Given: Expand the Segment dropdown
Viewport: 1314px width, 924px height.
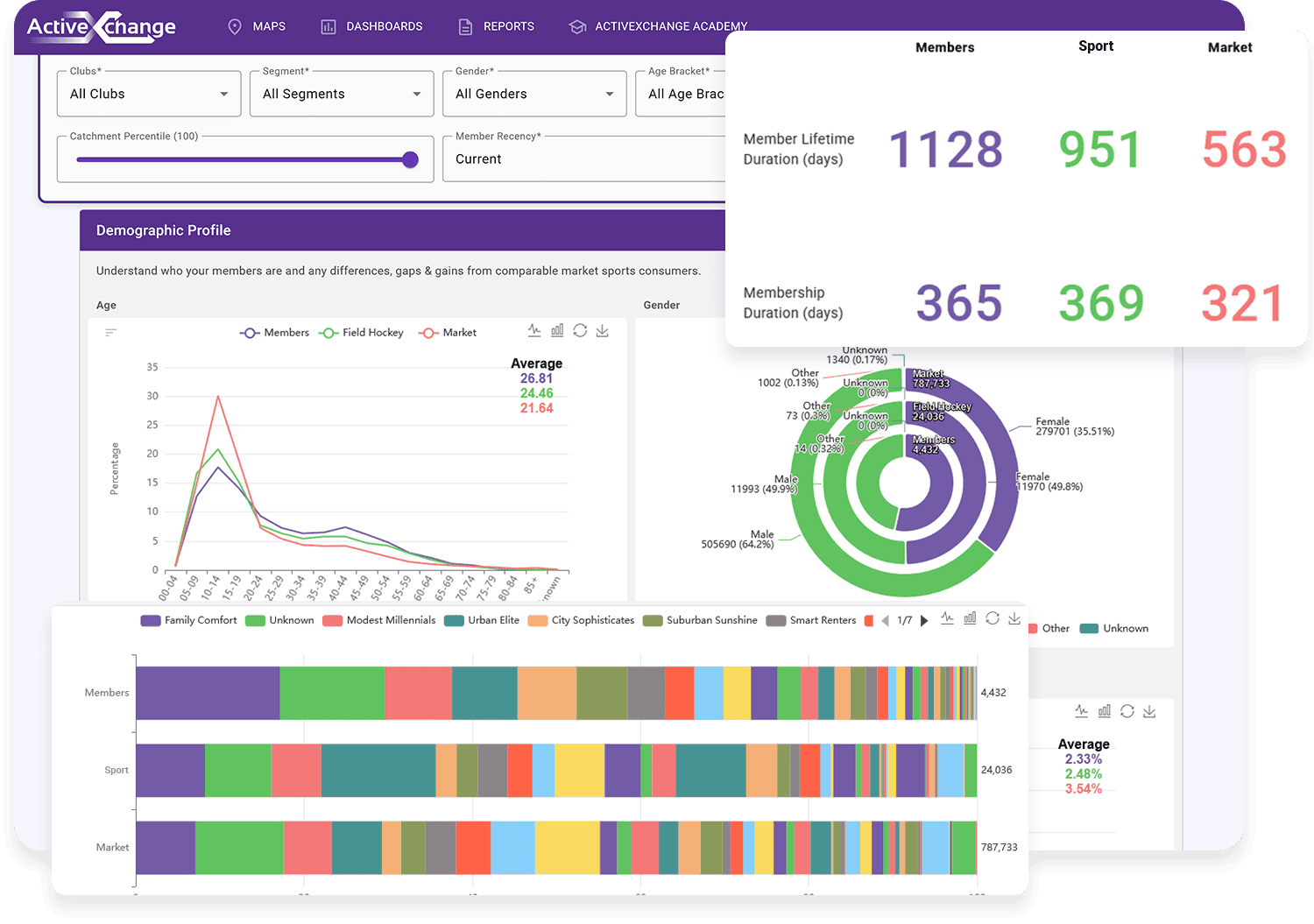Looking at the screenshot, I should [342, 94].
